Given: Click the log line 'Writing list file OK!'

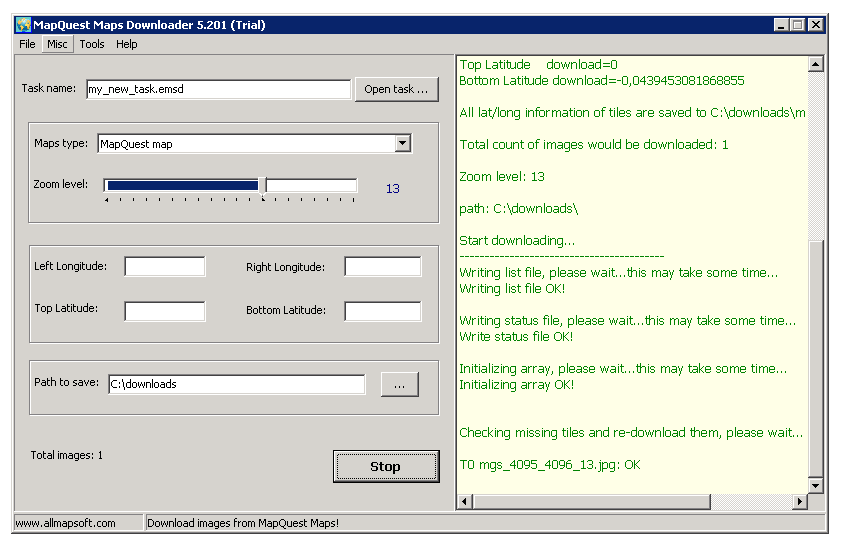Looking at the screenshot, I should [512, 289].
